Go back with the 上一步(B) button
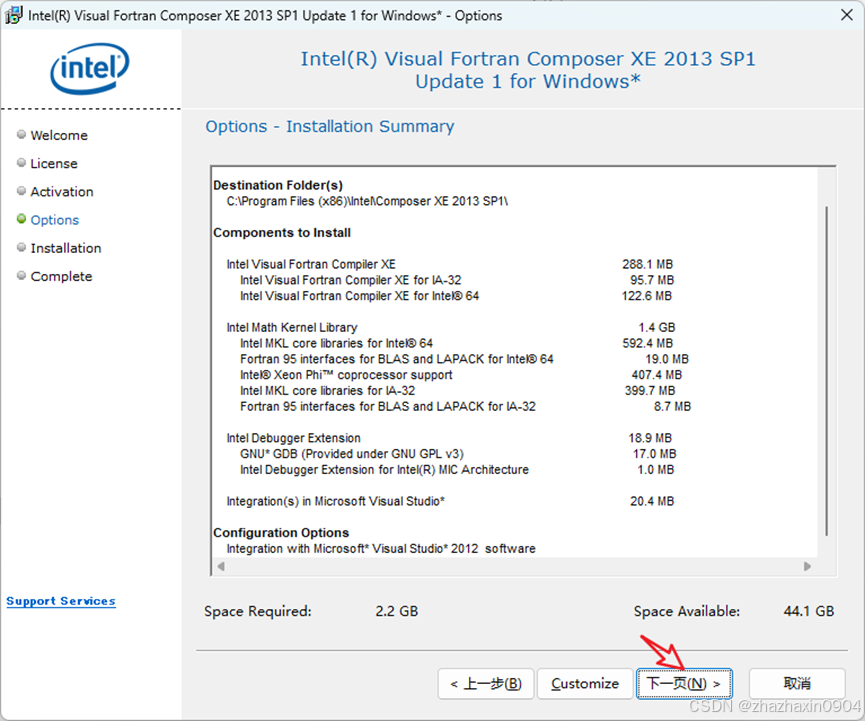 pyautogui.click(x=485, y=684)
